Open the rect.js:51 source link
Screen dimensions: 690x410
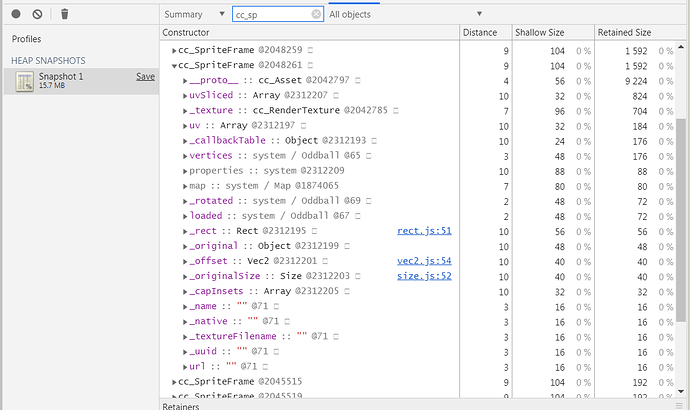[x=424, y=231]
